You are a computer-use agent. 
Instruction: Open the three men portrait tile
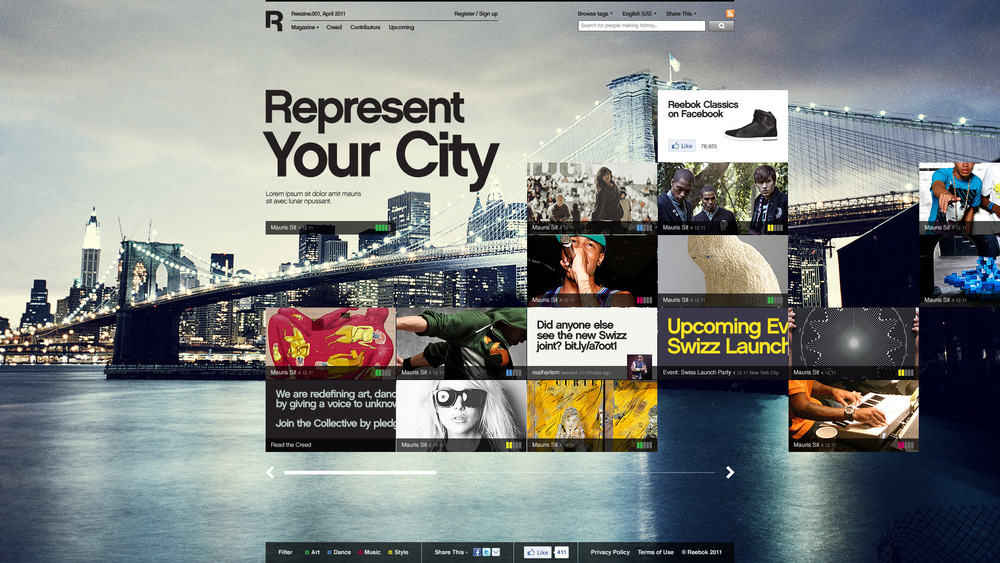point(723,198)
